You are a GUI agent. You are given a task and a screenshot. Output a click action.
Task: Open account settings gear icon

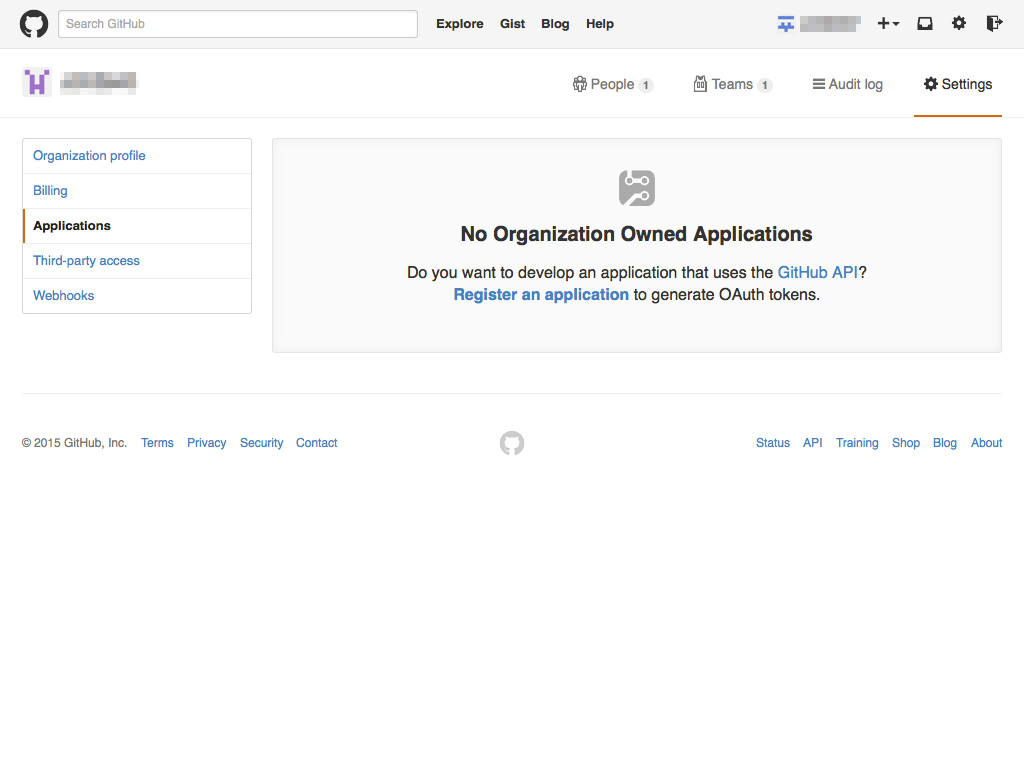(x=959, y=24)
